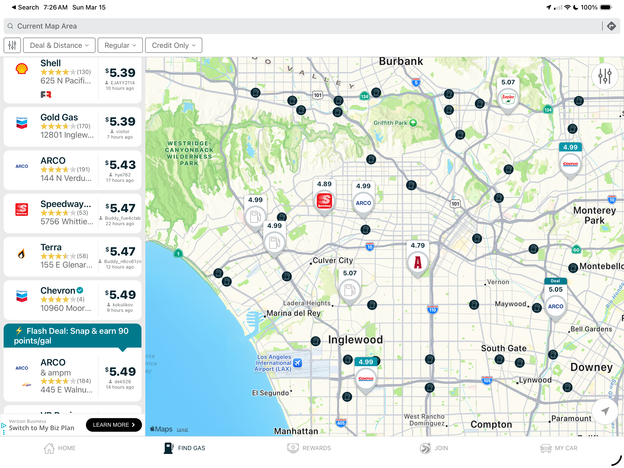624x468 pixels.
Task: Tap the directions icon in search bar
Action: pos(611,26)
